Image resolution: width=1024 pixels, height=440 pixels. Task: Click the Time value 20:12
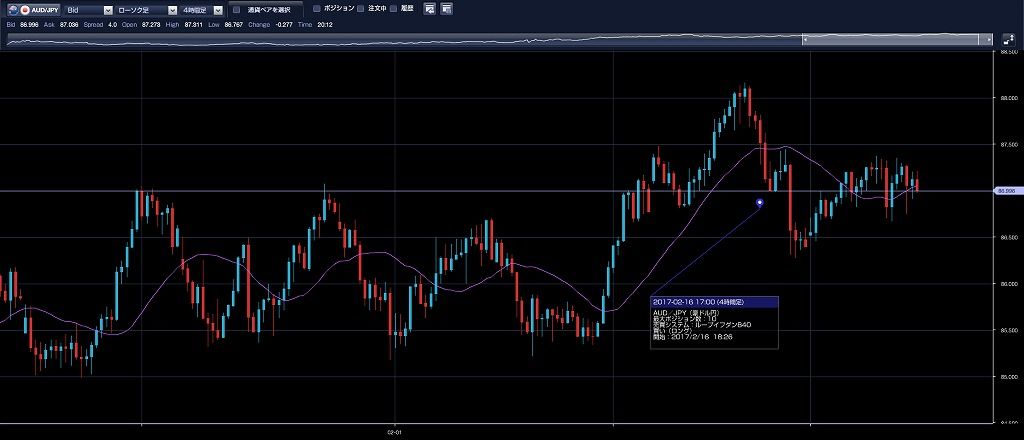(325, 24)
